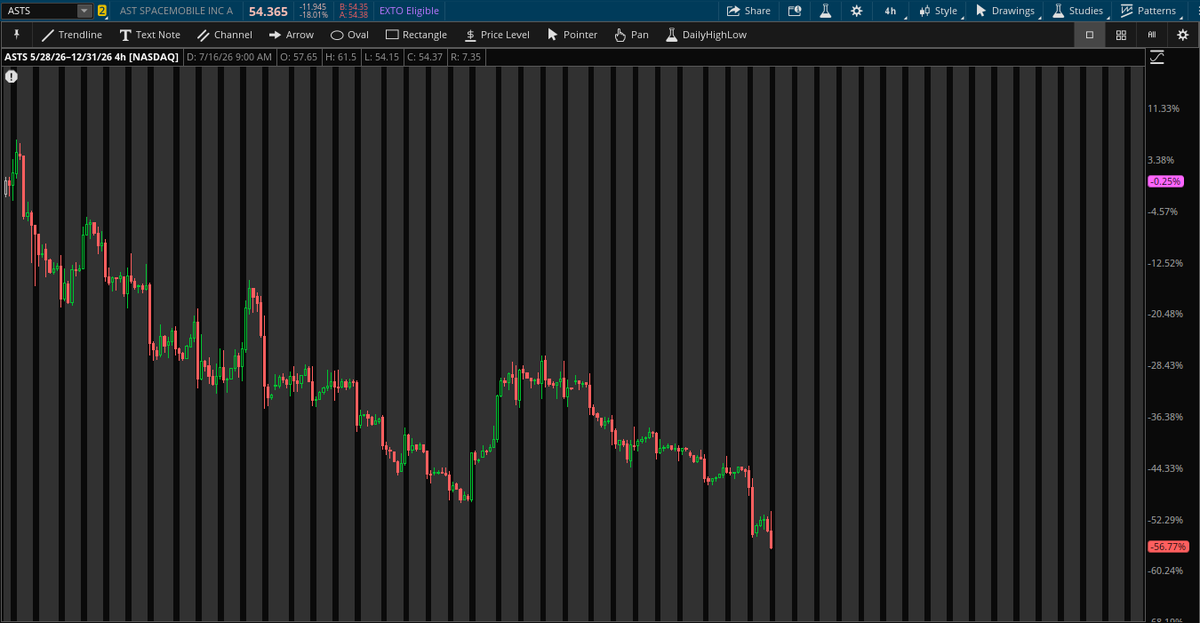Screen dimensions: 1200x623
Task: Click the B: 54.35 bid price
Action: (x=354, y=6)
